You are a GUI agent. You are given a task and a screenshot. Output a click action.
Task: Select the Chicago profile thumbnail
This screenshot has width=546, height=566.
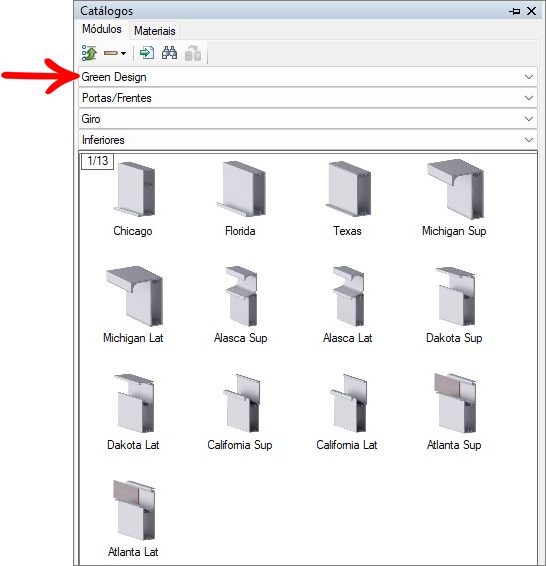134,190
